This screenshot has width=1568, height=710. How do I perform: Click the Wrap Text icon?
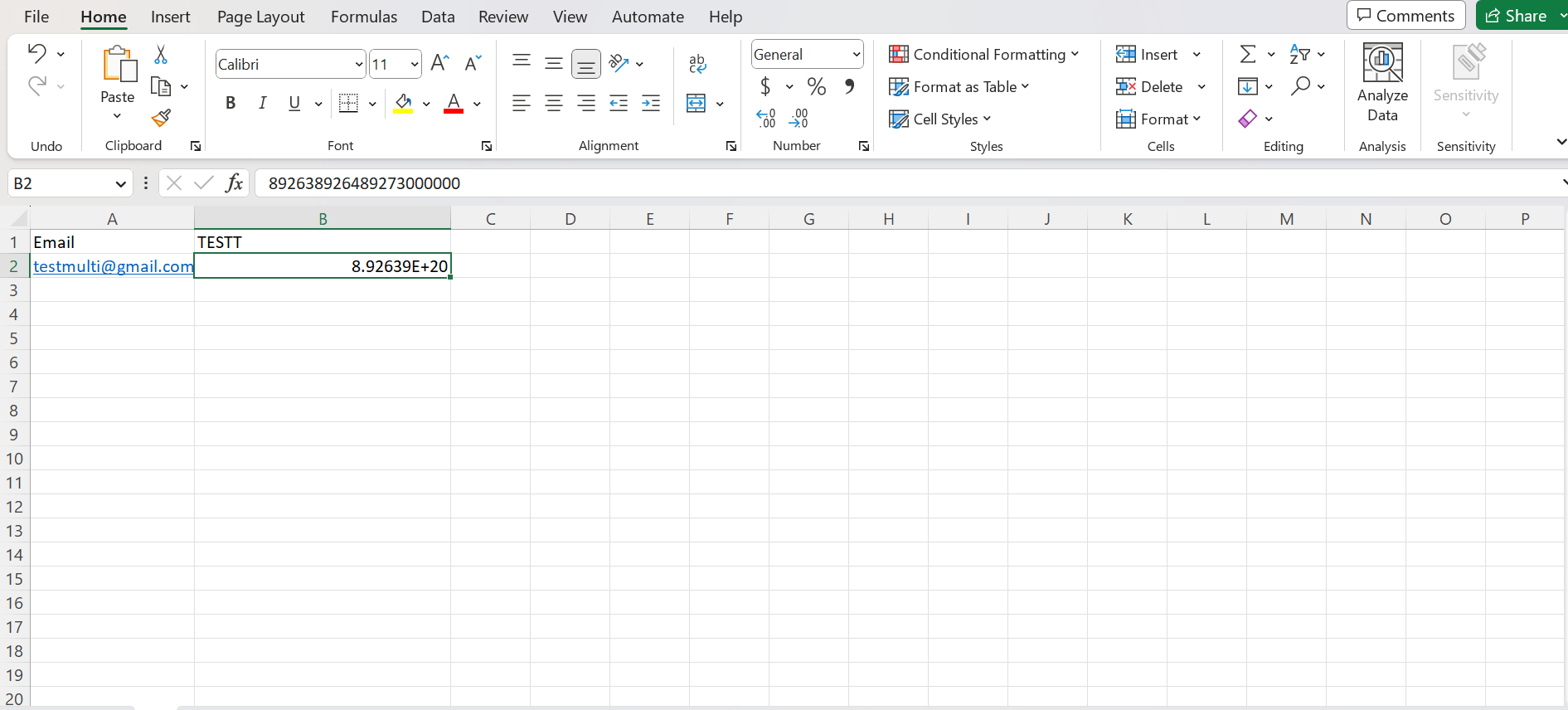[x=697, y=64]
